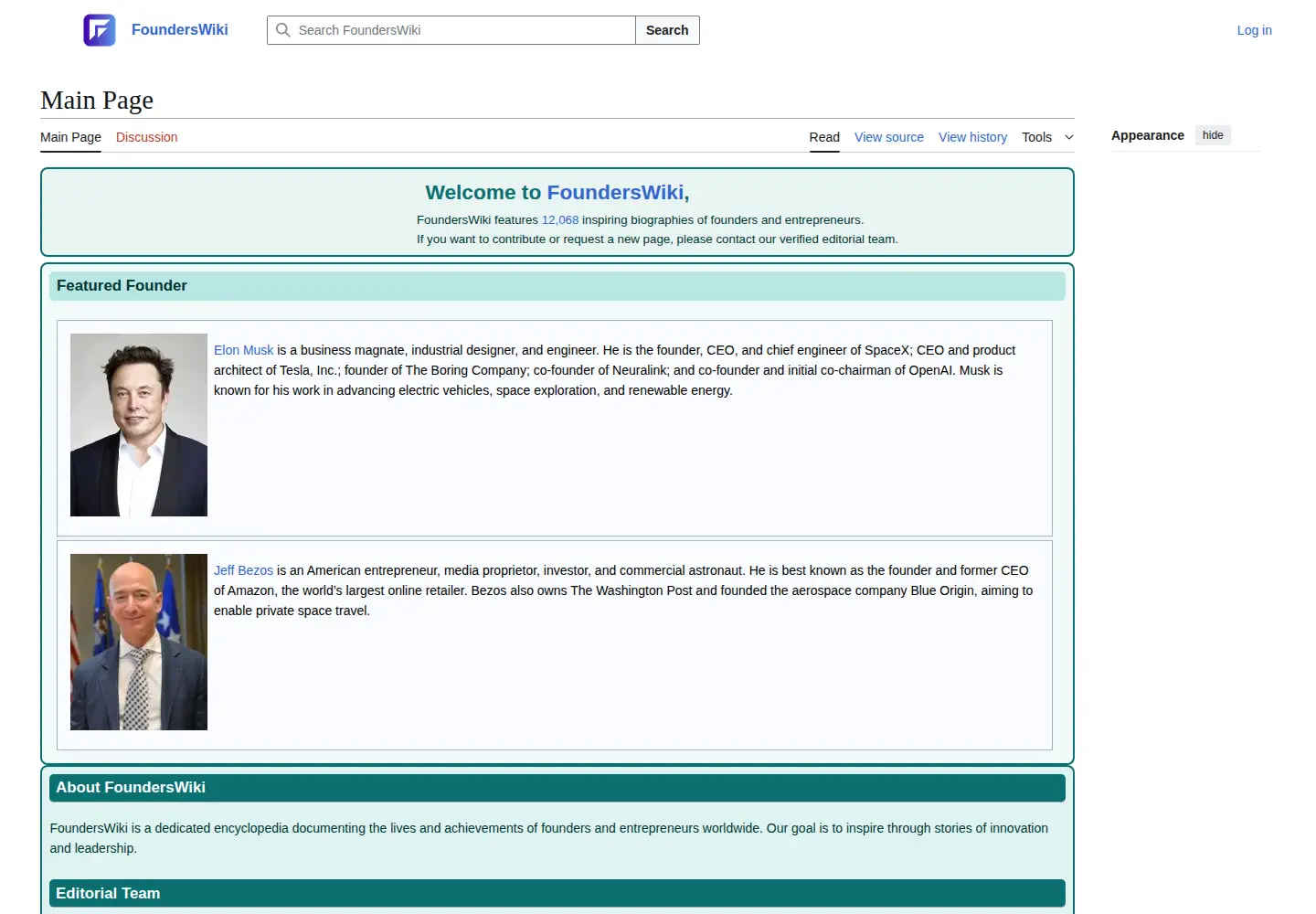Click the Log in link
Image resolution: width=1316 pixels, height=914 pixels.
[1254, 30]
